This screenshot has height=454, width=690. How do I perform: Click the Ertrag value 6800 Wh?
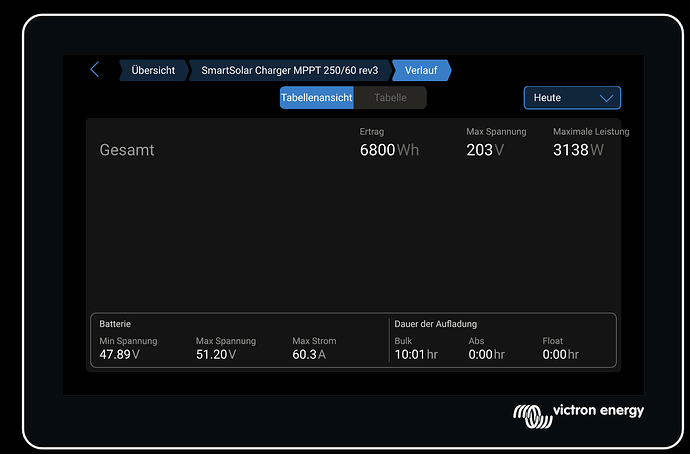tap(389, 150)
